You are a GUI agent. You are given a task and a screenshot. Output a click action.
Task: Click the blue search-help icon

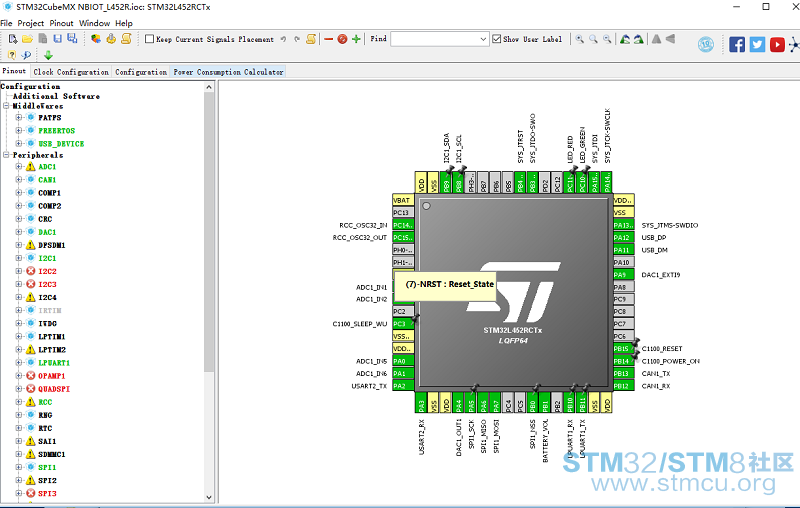(x=26, y=55)
